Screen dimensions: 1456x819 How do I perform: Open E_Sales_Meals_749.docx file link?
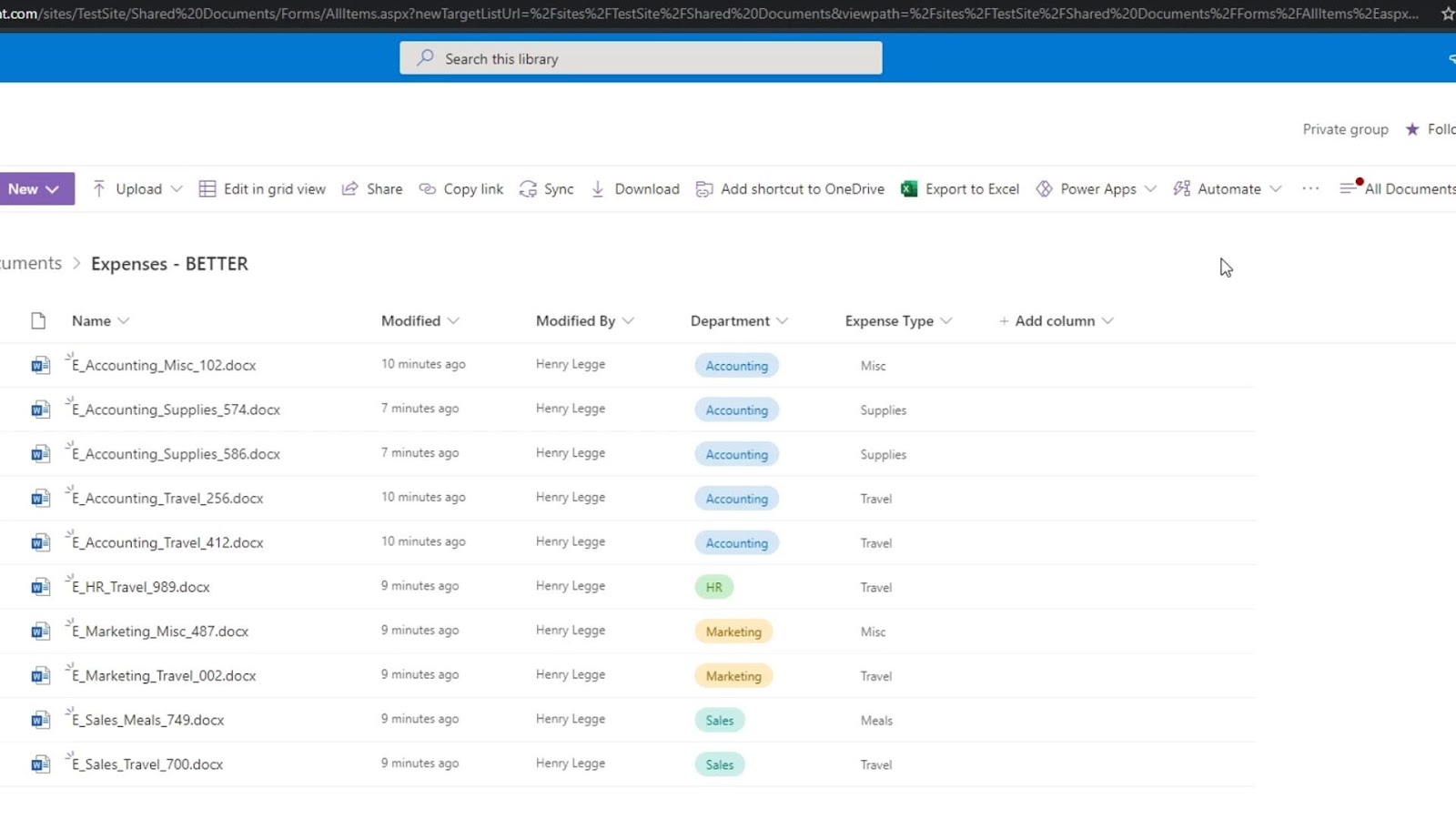click(148, 720)
